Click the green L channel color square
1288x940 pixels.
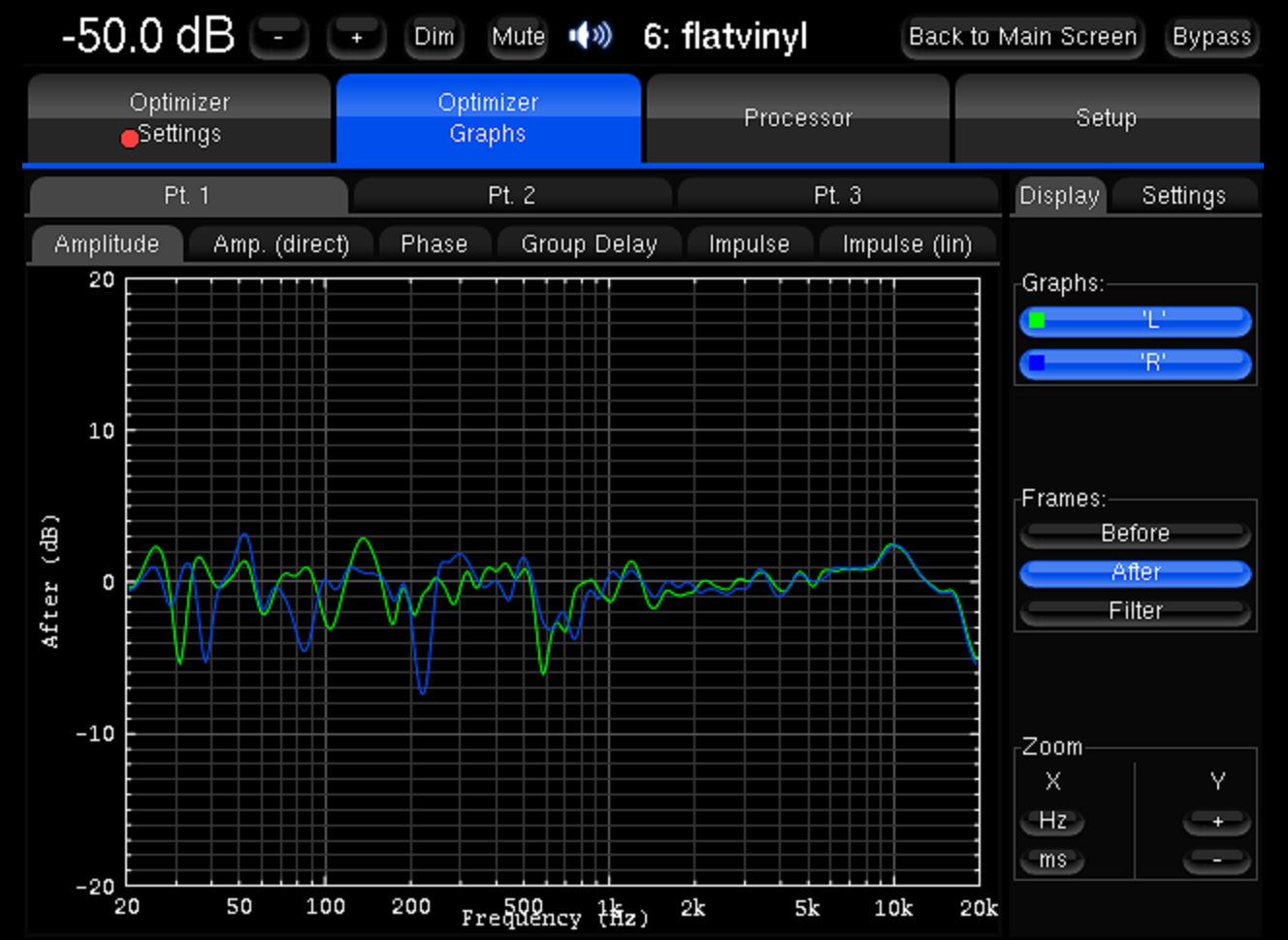click(x=1037, y=320)
